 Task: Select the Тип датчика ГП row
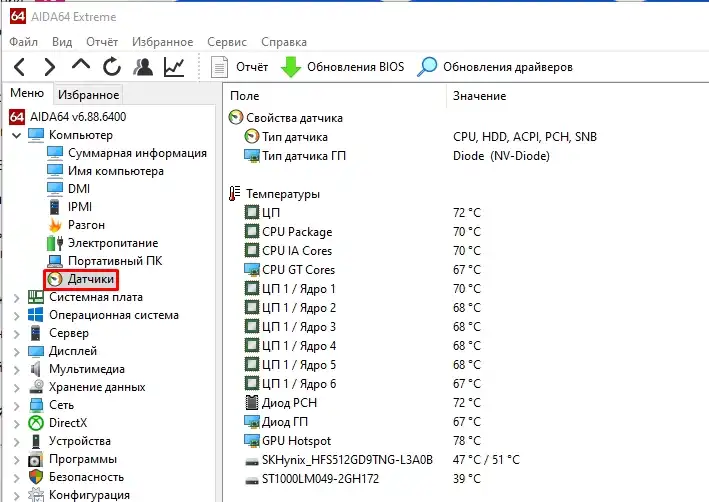[x=304, y=156]
